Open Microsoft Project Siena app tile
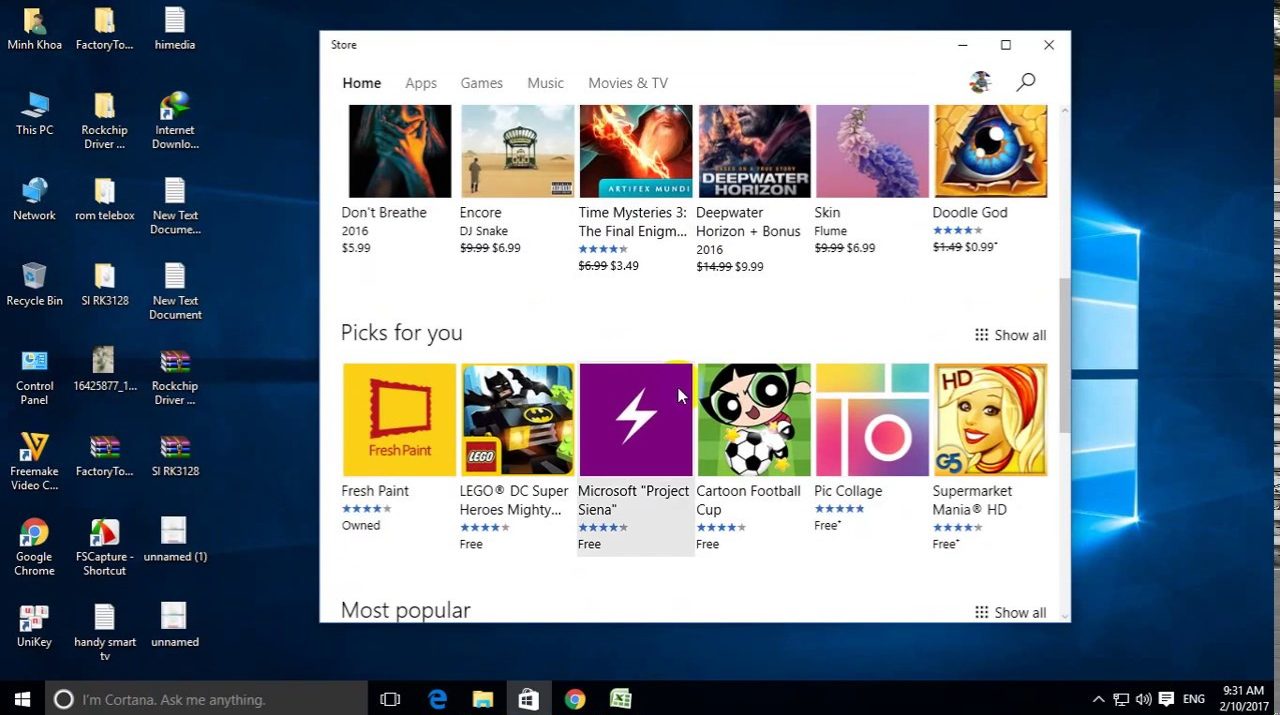The width and height of the screenshot is (1280, 715). click(635, 420)
